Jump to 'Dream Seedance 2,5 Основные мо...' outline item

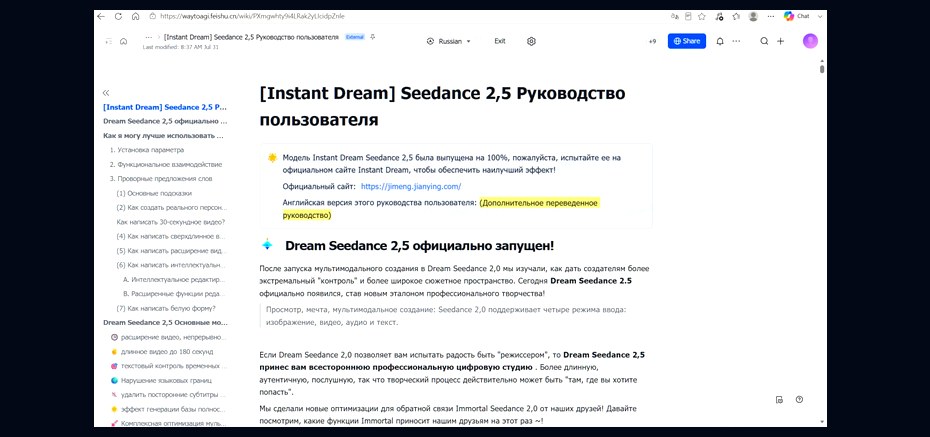165,323
